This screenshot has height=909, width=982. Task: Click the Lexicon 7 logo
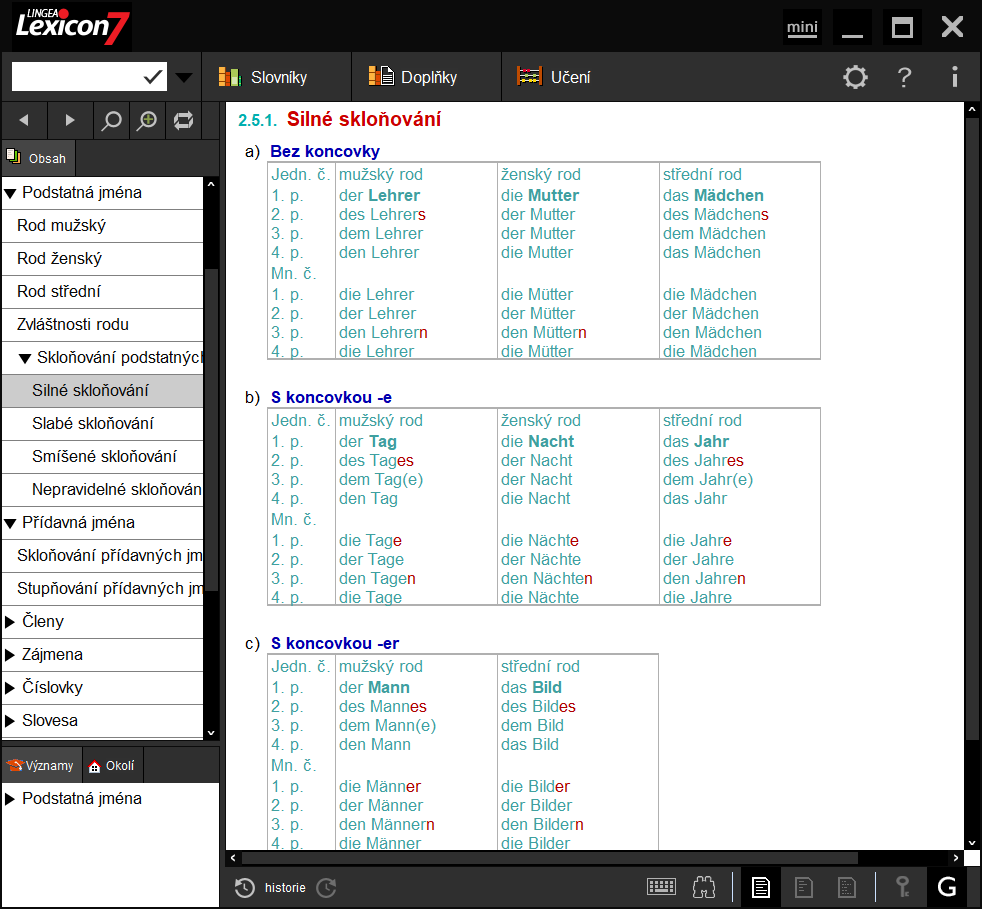pos(71,26)
